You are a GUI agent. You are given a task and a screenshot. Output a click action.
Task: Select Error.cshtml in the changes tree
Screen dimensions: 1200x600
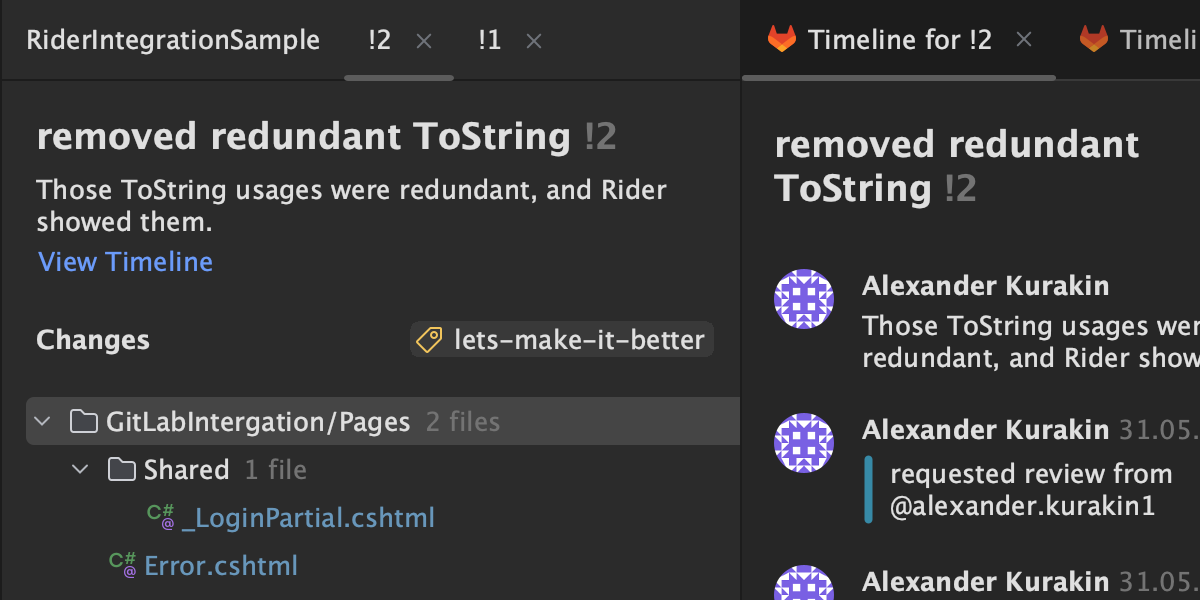point(221,566)
